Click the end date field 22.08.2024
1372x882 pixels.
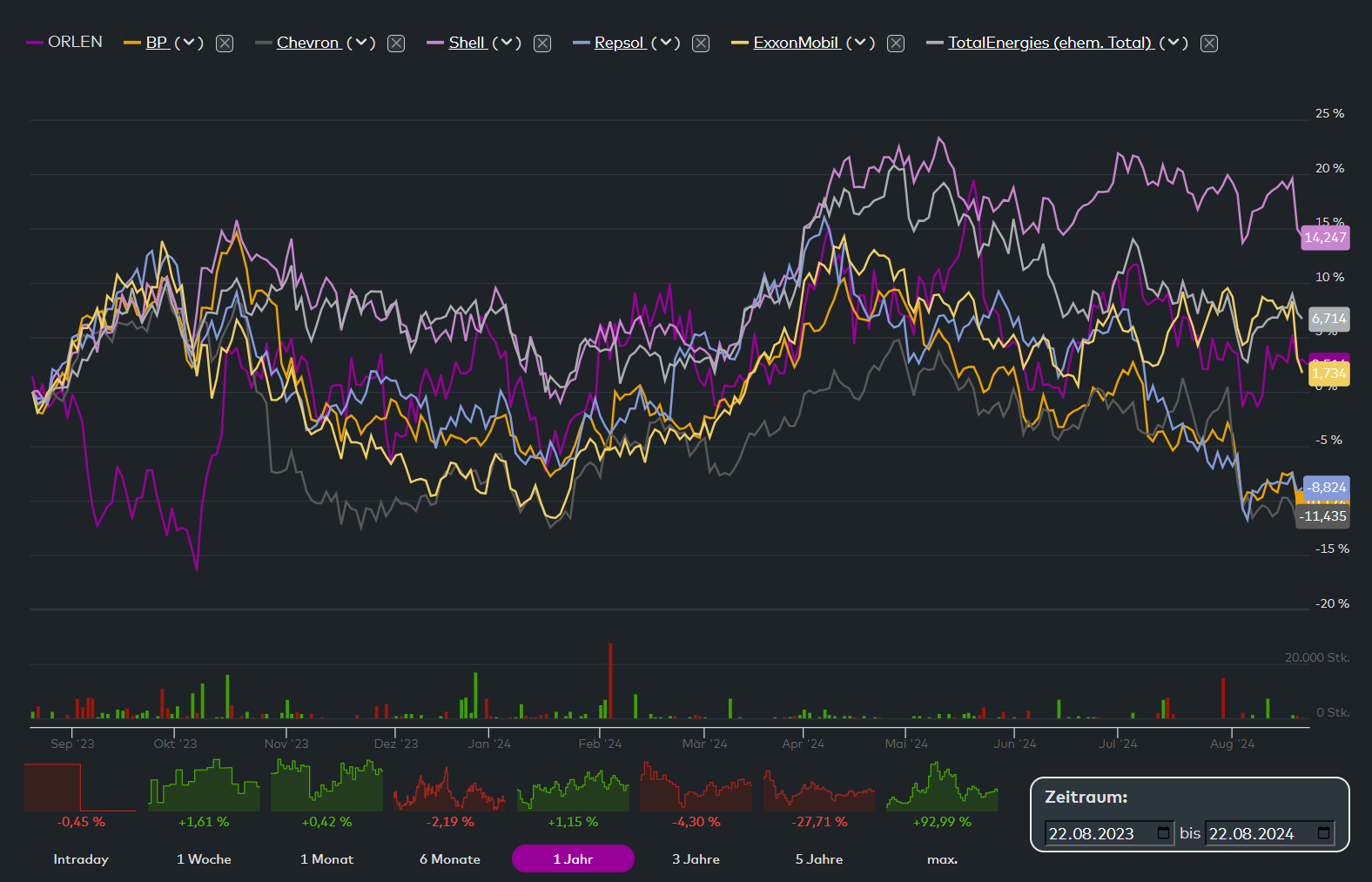(x=1269, y=833)
